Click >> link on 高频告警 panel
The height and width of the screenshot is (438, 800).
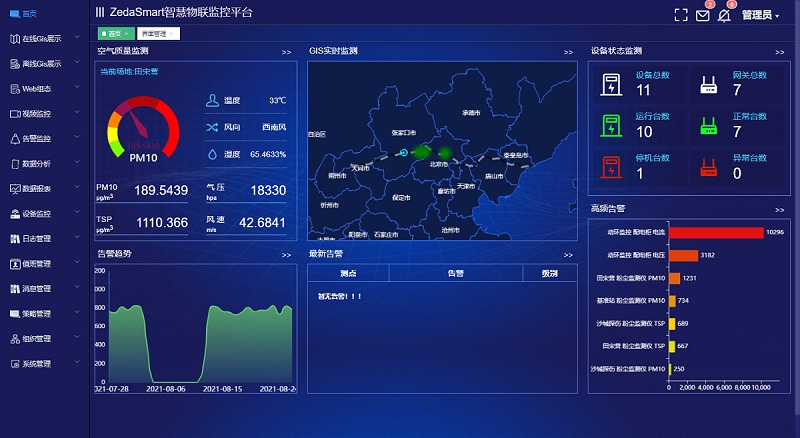780,209
